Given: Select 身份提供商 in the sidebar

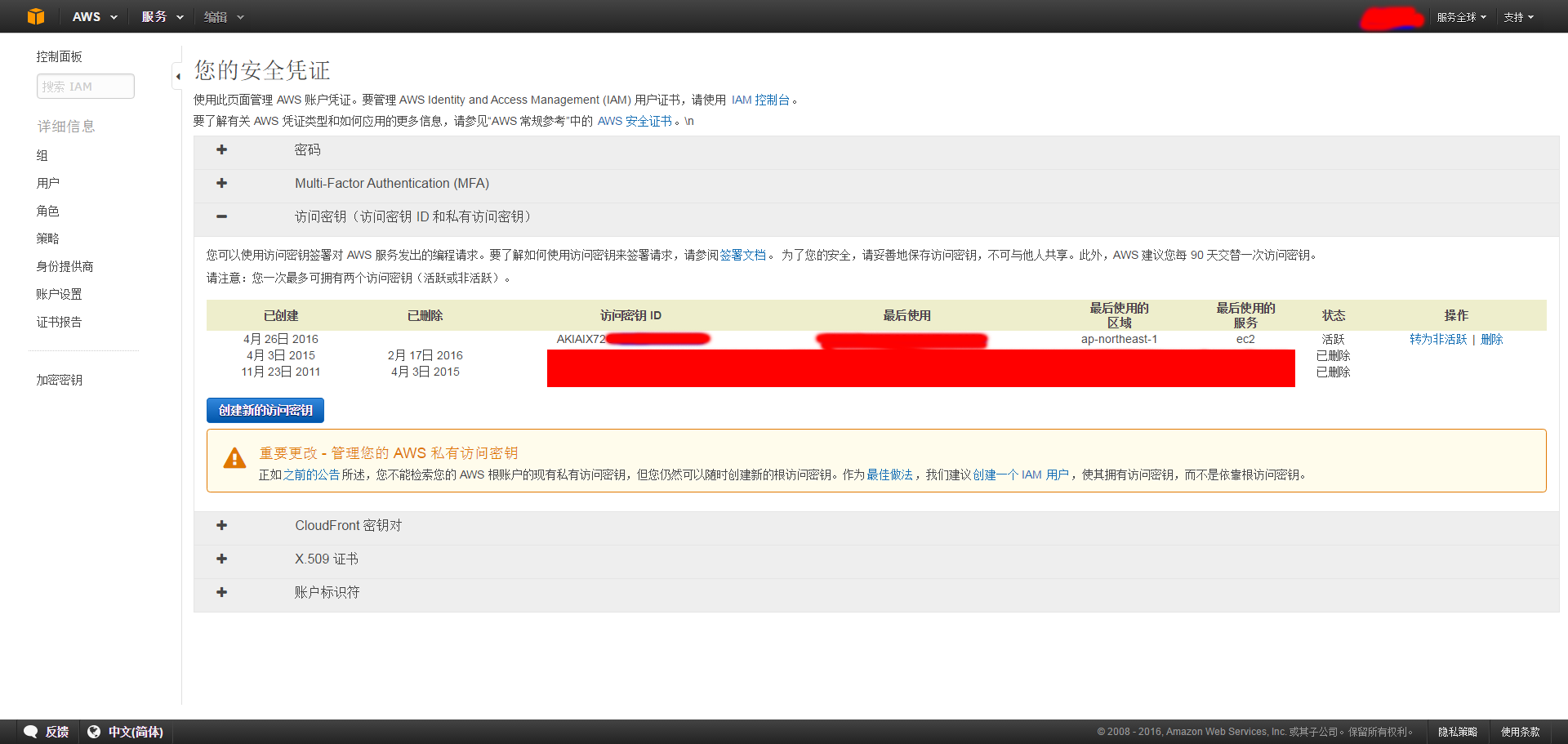Looking at the screenshot, I should click(x=65, y=266).
